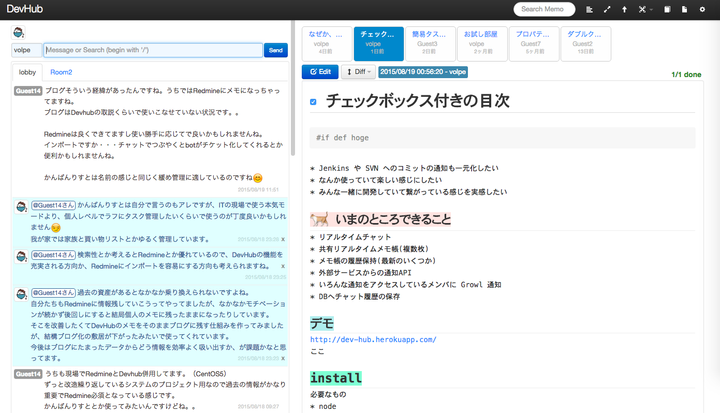Toggle the checkbox beside 'チェックボックス付きの目次'
Viewport: 720px width, 413px height.
(x=313, y=102)
